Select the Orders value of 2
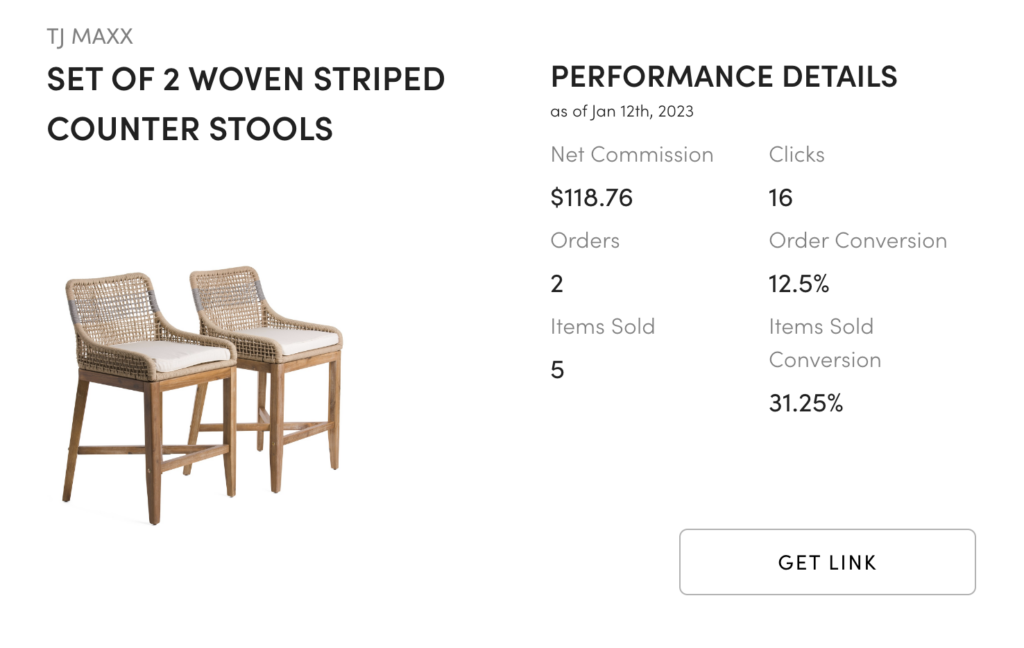 [556, 284]
